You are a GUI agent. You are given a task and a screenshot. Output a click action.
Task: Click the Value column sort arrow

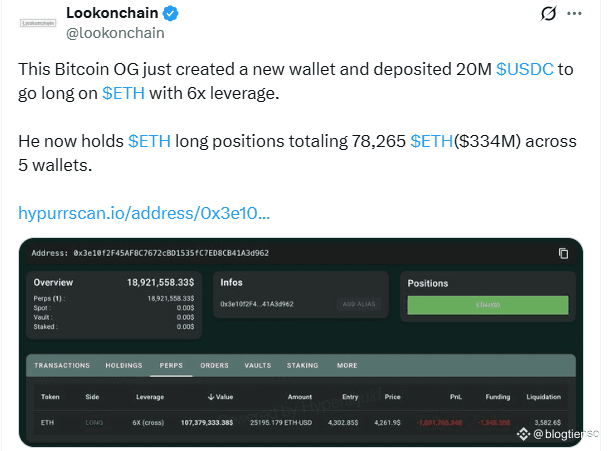[211, 397]
